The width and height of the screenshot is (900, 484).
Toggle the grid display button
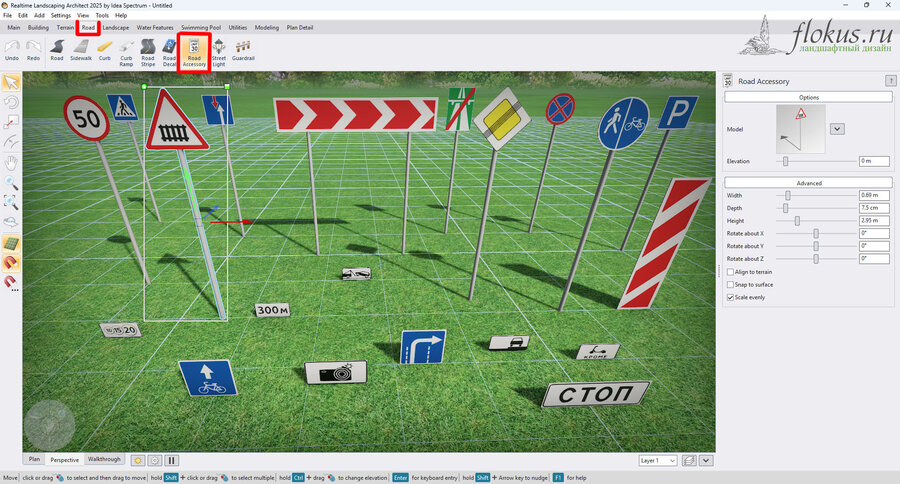(11, 243)
